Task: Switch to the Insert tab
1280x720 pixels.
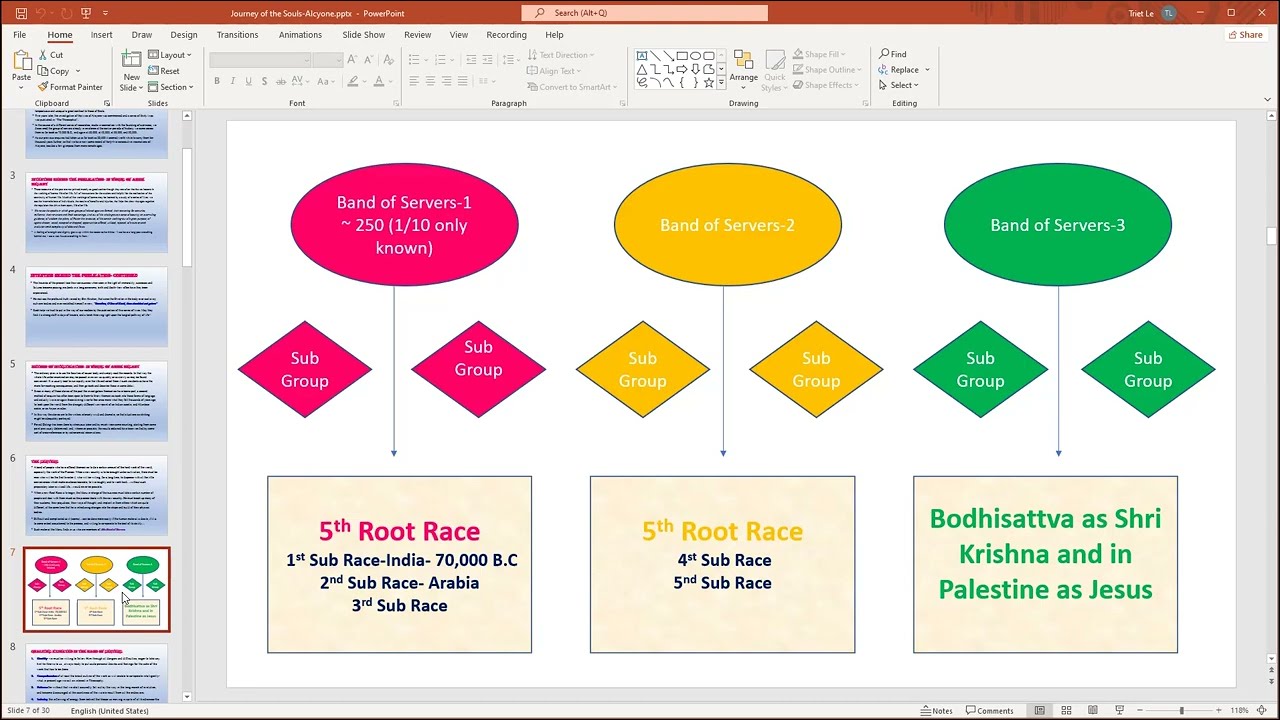Action: 101,34
